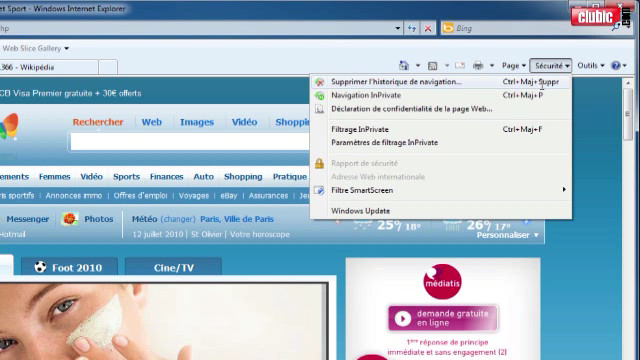Select Supprimer l'historique de navigation

coord(441,82)
